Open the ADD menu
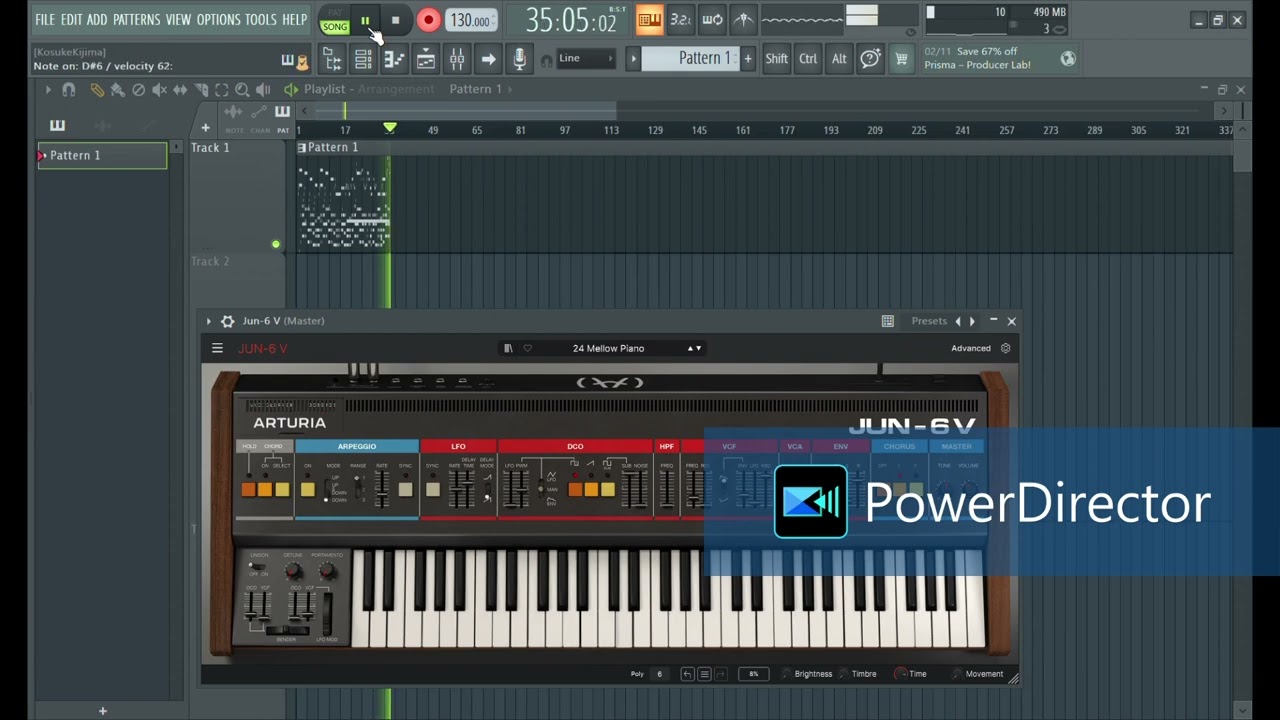The width and height of the screenshot is (1280, 720). coord(97,19)
